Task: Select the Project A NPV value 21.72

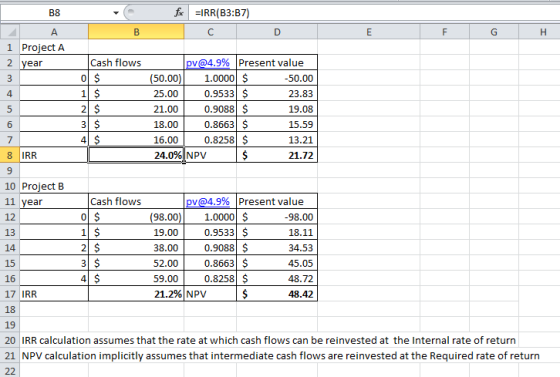Action: pyautogui.click(x=277, y=155)
